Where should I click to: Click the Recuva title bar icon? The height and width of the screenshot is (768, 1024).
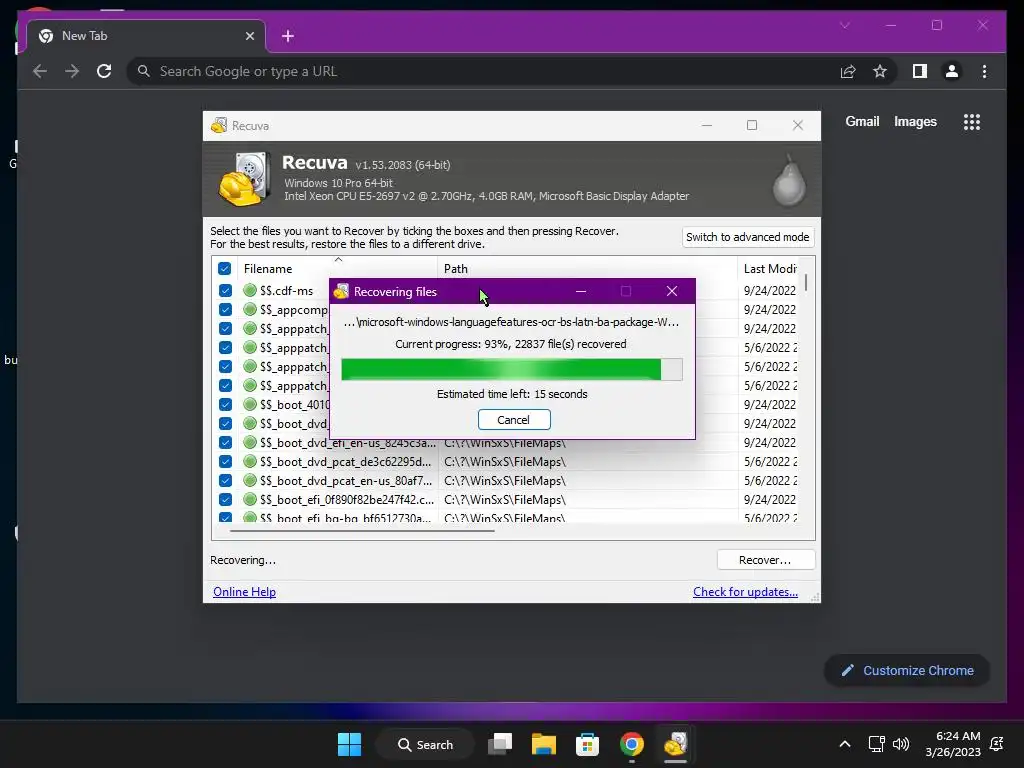pyautogui.click(x=219, y=125)
